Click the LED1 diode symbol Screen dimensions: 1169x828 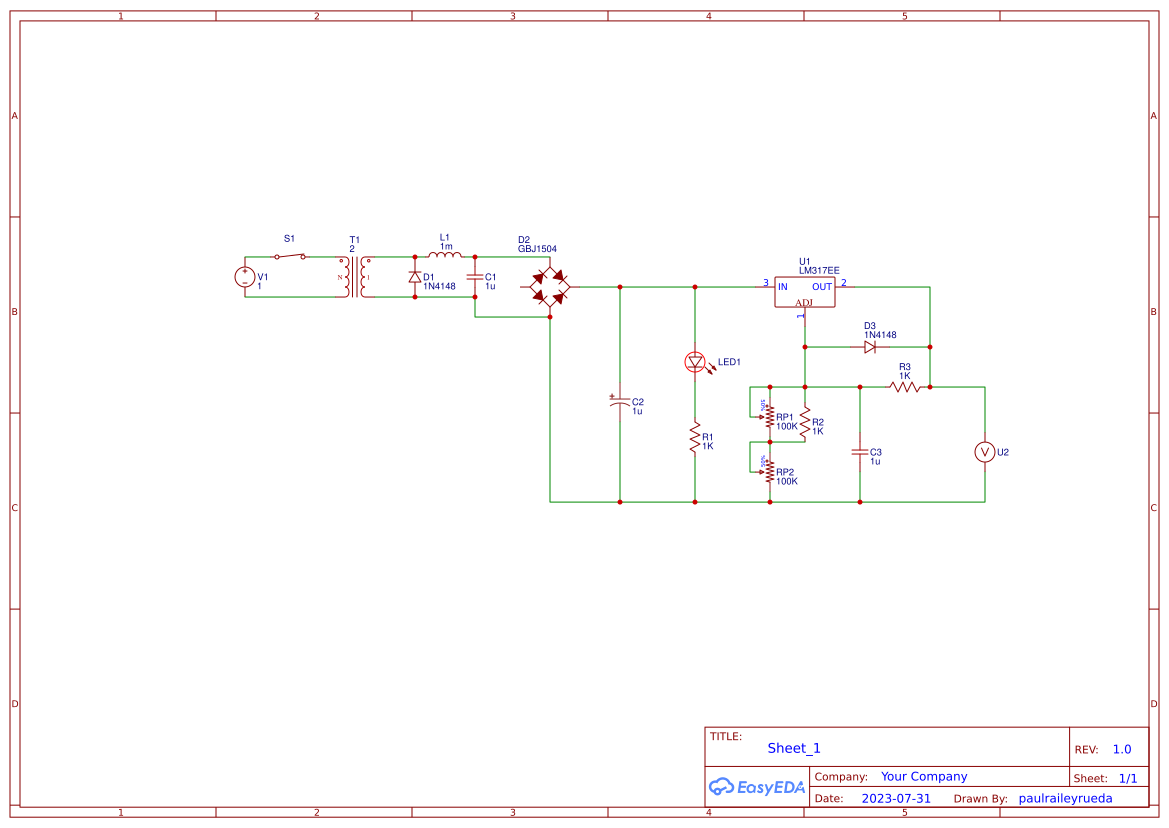(x=695, y=362)
